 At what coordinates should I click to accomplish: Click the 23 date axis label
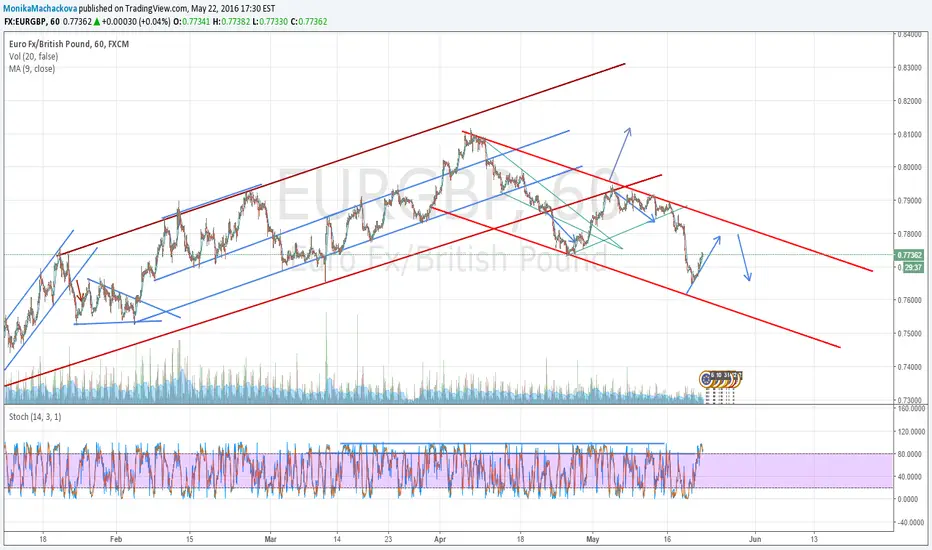pos(388,539)
